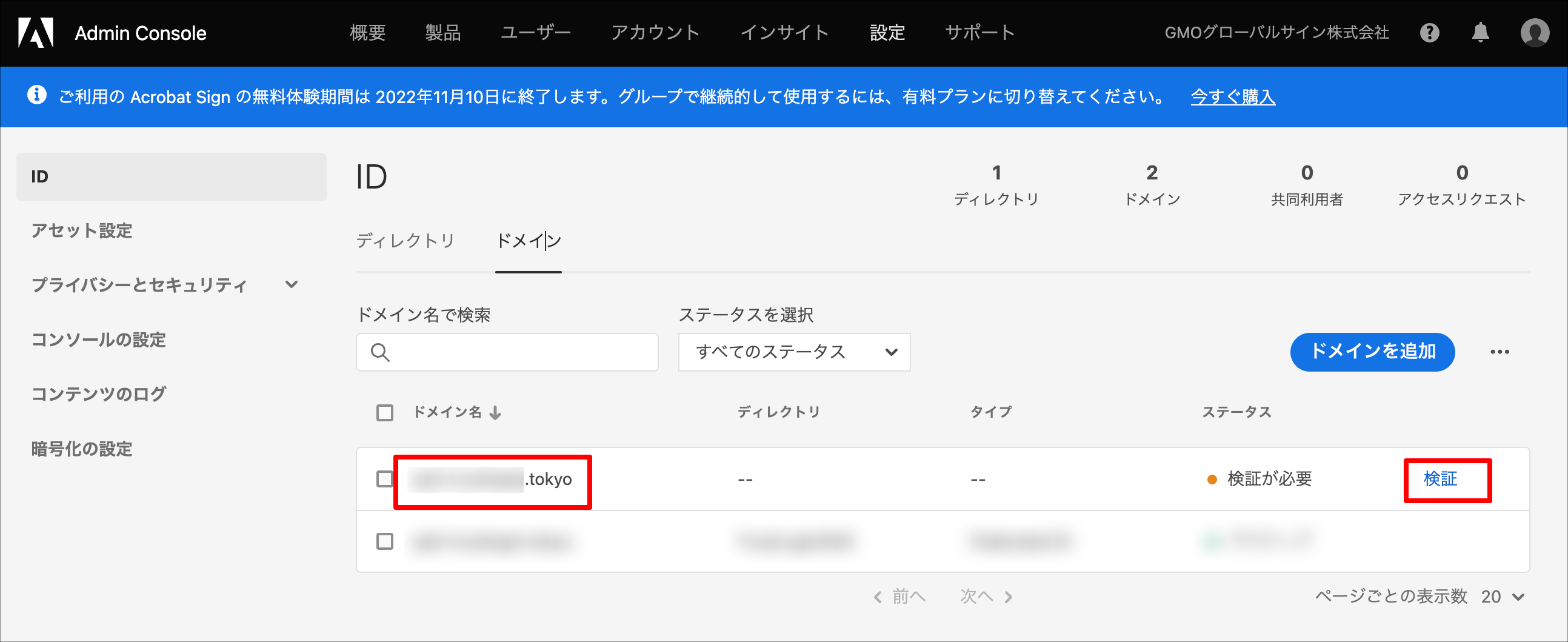The width and height of the screenshot is (1568, 642).
Task: Open 設定 in the top navigation
Action: coord(888,33)
